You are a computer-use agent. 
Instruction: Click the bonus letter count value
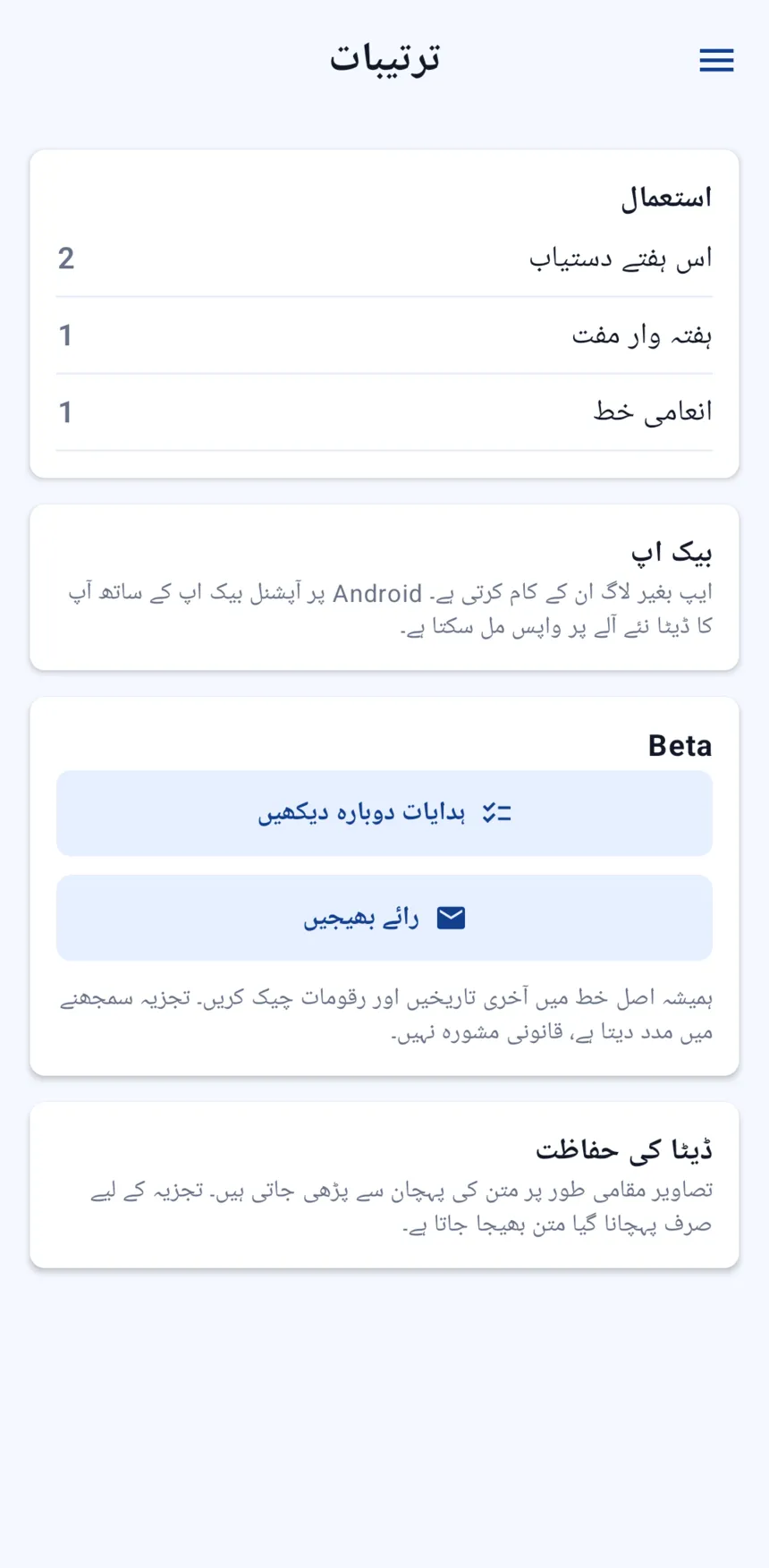(65, 412)
